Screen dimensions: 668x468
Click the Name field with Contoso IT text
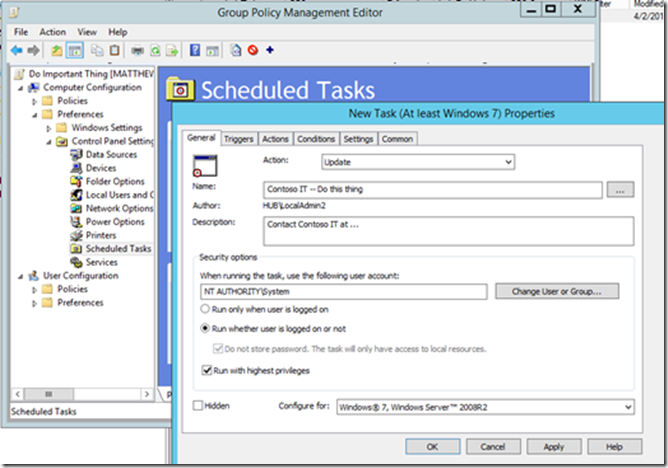tap(432, 190)
